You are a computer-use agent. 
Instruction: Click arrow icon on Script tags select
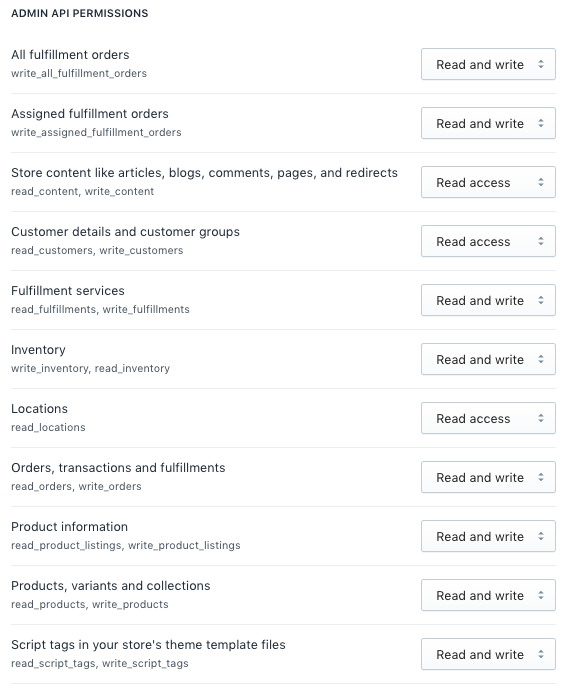click(541, 655)
